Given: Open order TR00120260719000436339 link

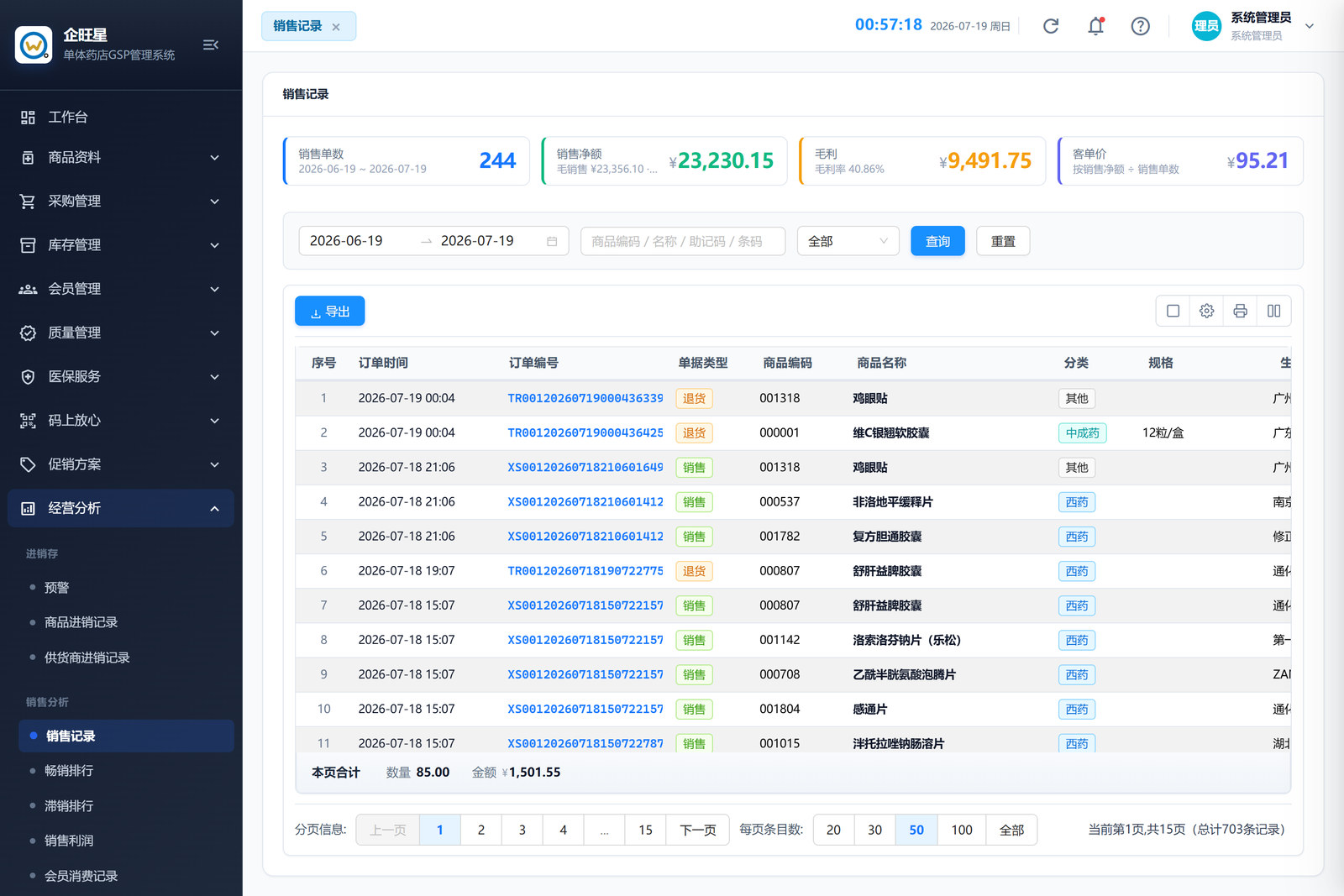Looking at the screenshot, I should point(585,398).
